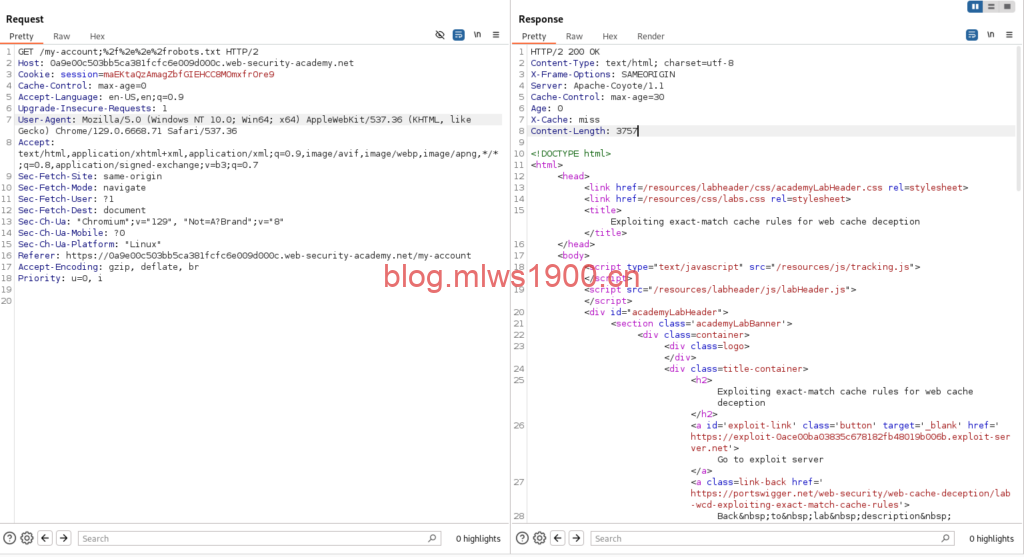This screenshot has width=1024, height=557.
Task: Click 'Content-Length: 3757' response header
Action: pos(584,131)
